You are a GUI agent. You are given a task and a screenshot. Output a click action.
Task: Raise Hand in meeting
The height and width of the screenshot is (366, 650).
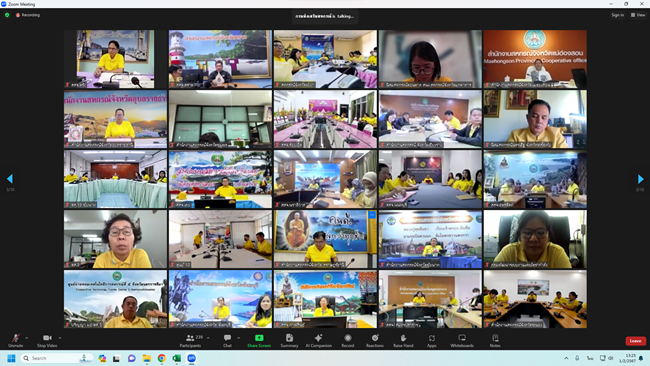coord(403,340)
